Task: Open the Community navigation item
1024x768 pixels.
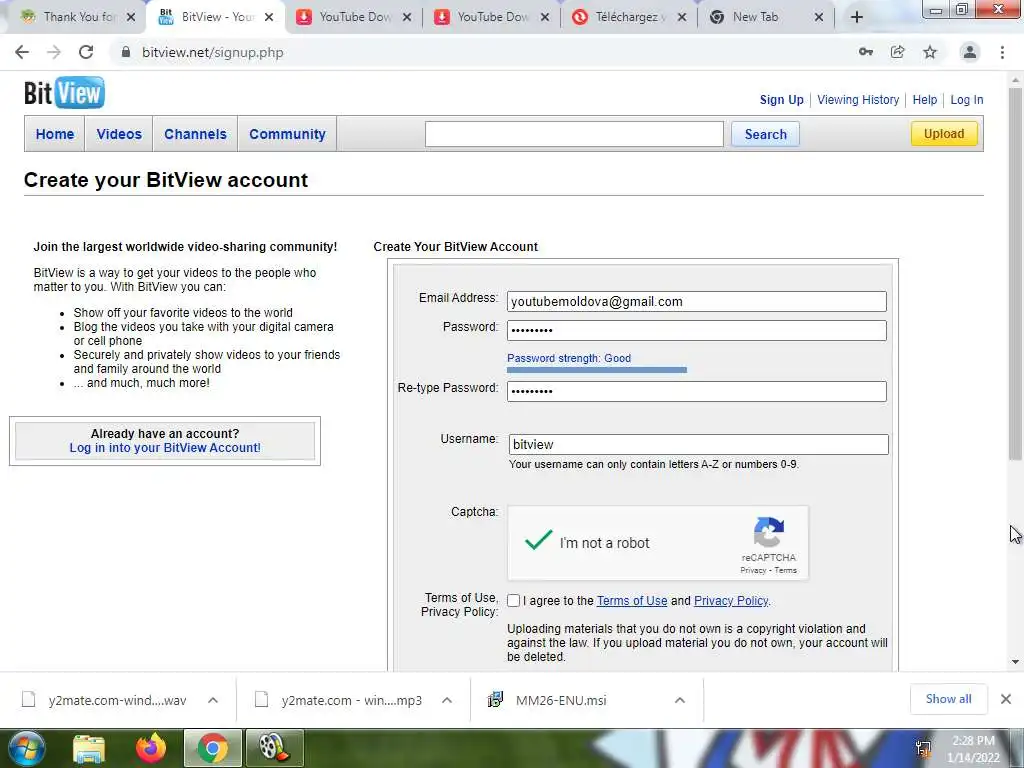Action: click(287, 134)
